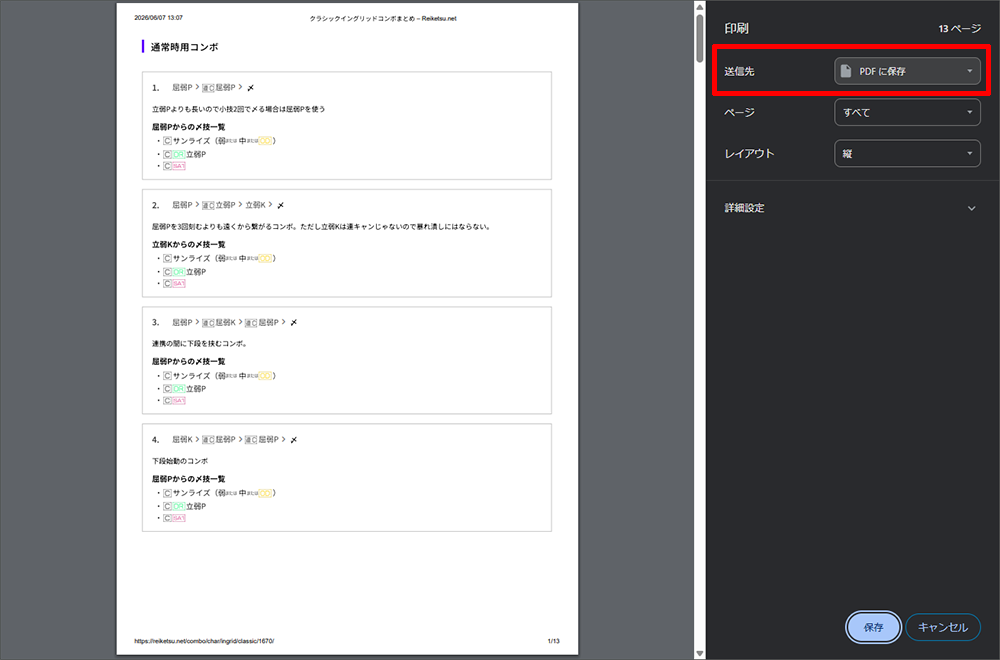Viewport: 1000px width, 660px height.
Task: Expand the 詳細設定 section
Action: (x=850, y=208)
